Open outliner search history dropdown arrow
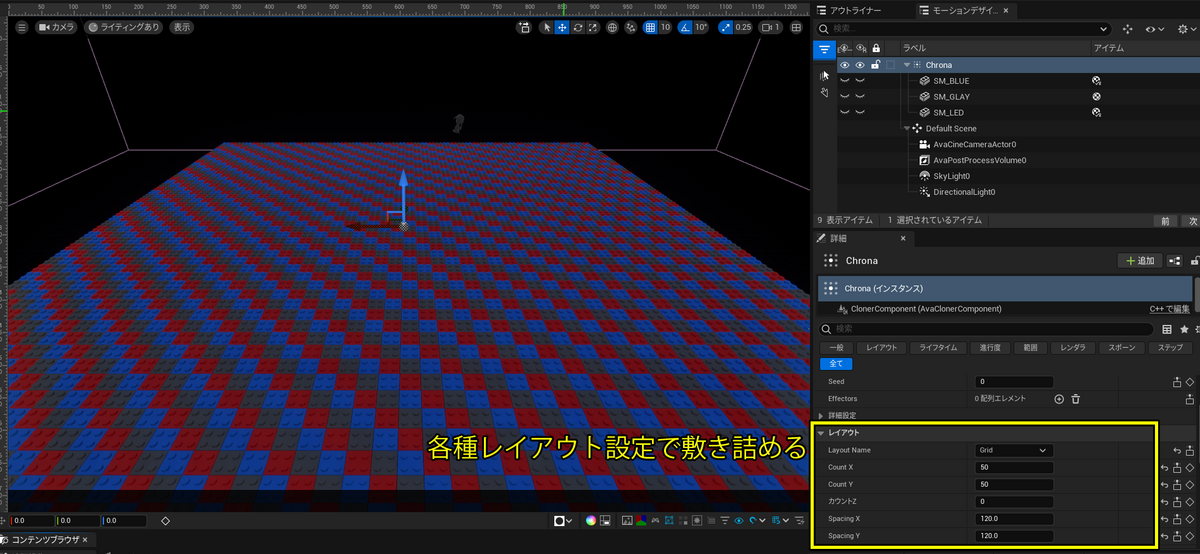1200x554 pixels. [1105, 29]
